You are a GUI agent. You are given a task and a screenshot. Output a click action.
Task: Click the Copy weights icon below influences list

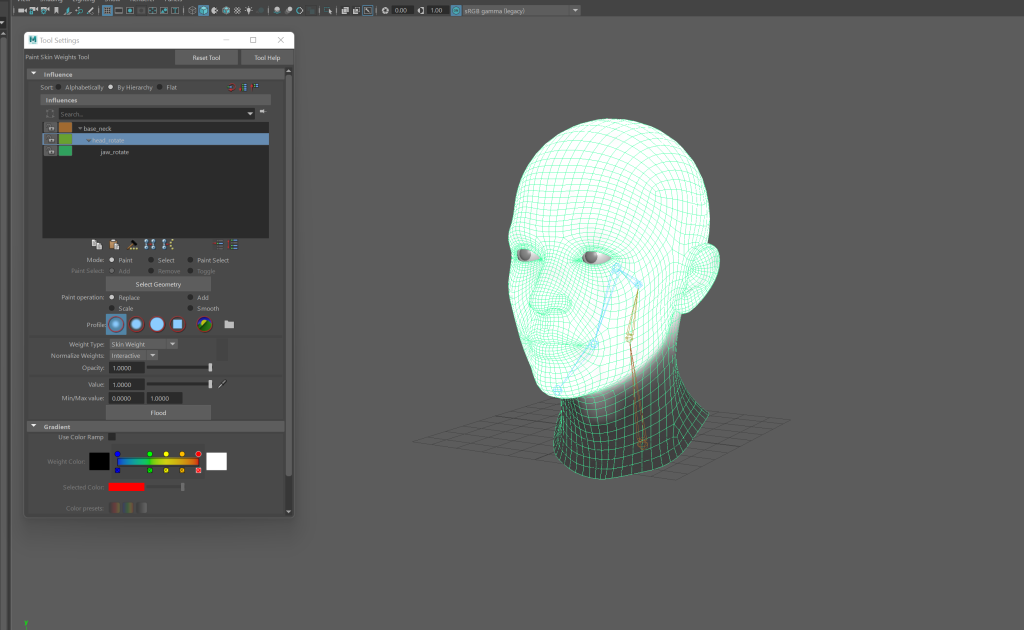(97, 244)
